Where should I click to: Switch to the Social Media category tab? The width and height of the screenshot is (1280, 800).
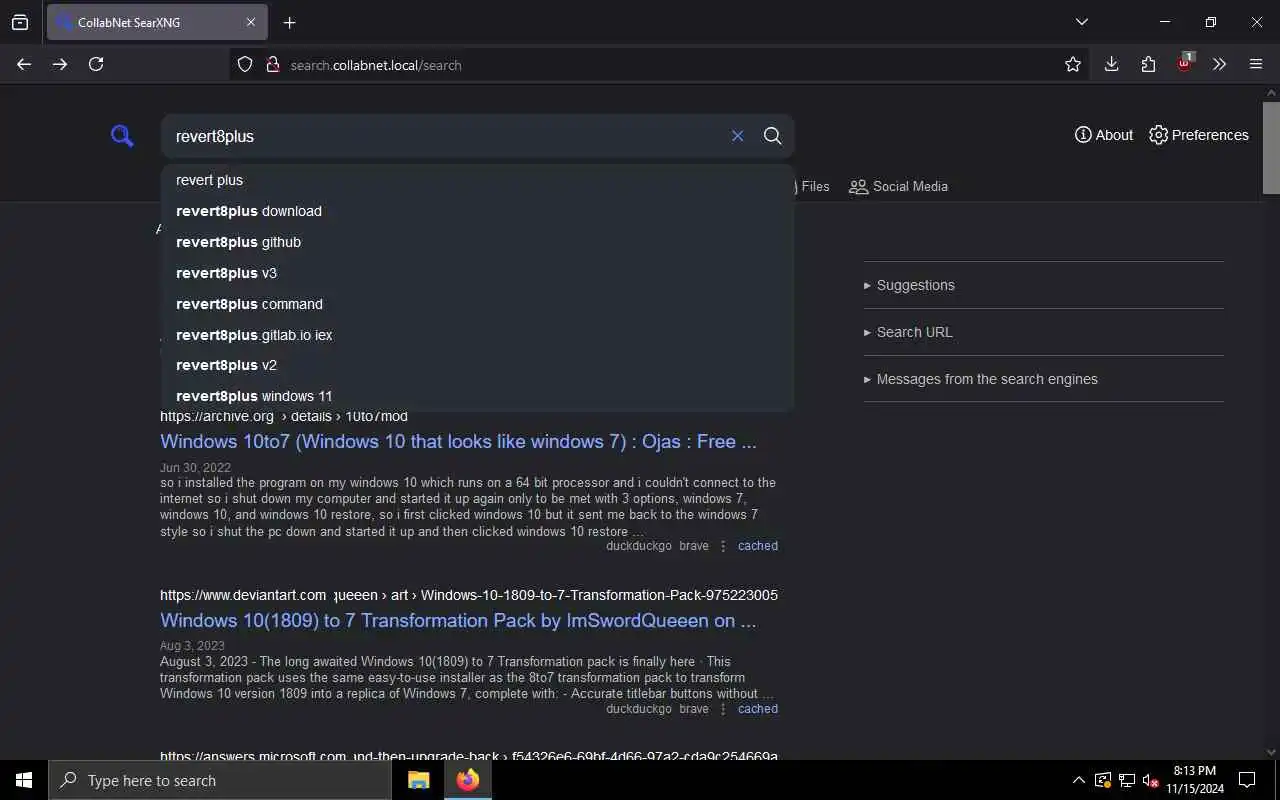[898, 186]
